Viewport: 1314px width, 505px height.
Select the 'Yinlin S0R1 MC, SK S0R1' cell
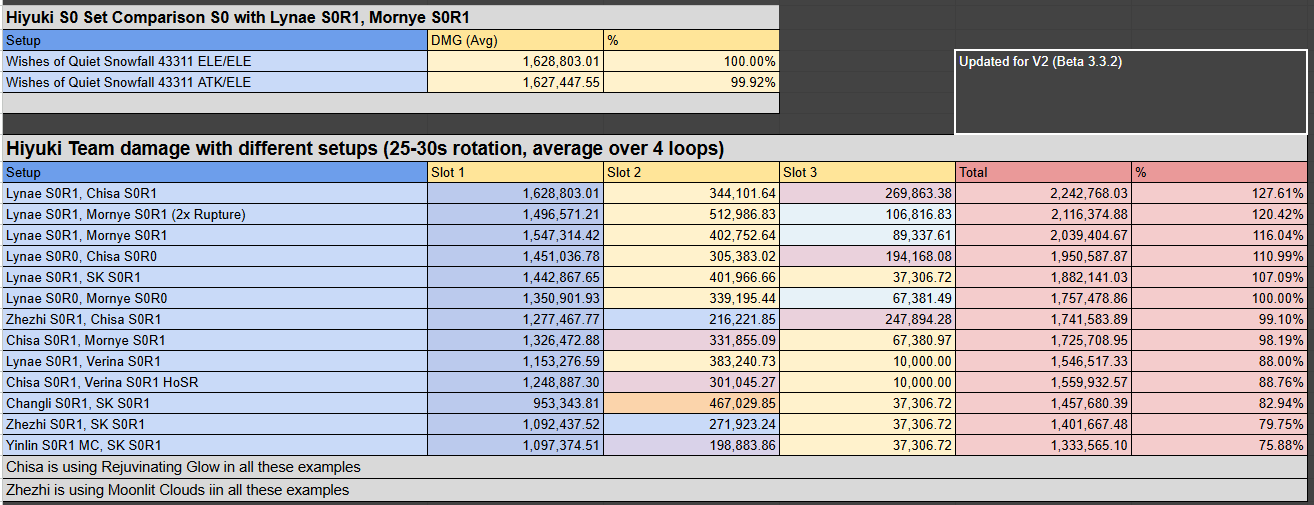[215, 445]
